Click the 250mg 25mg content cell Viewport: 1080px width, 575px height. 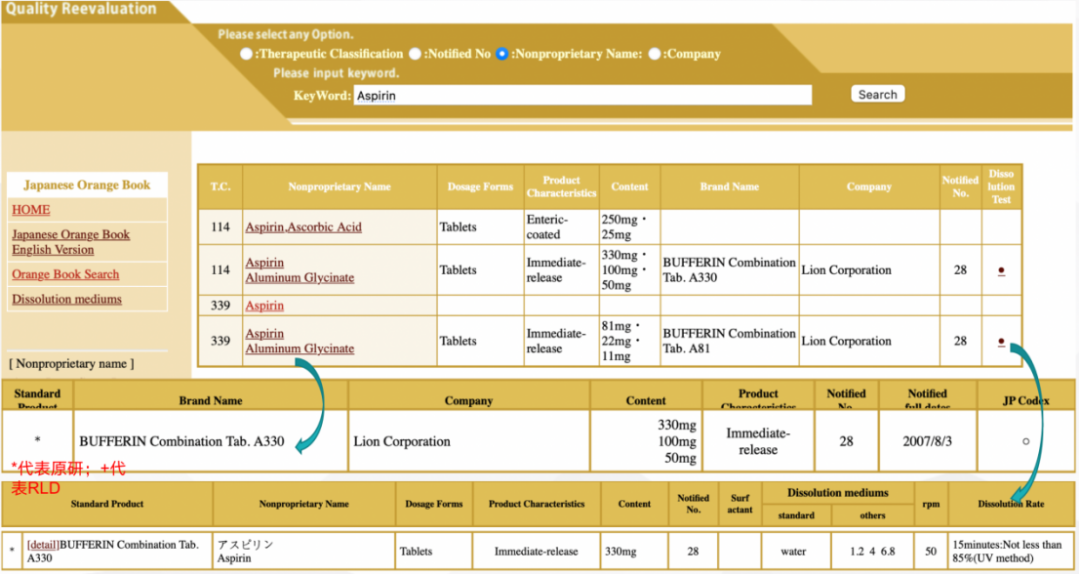630,227
